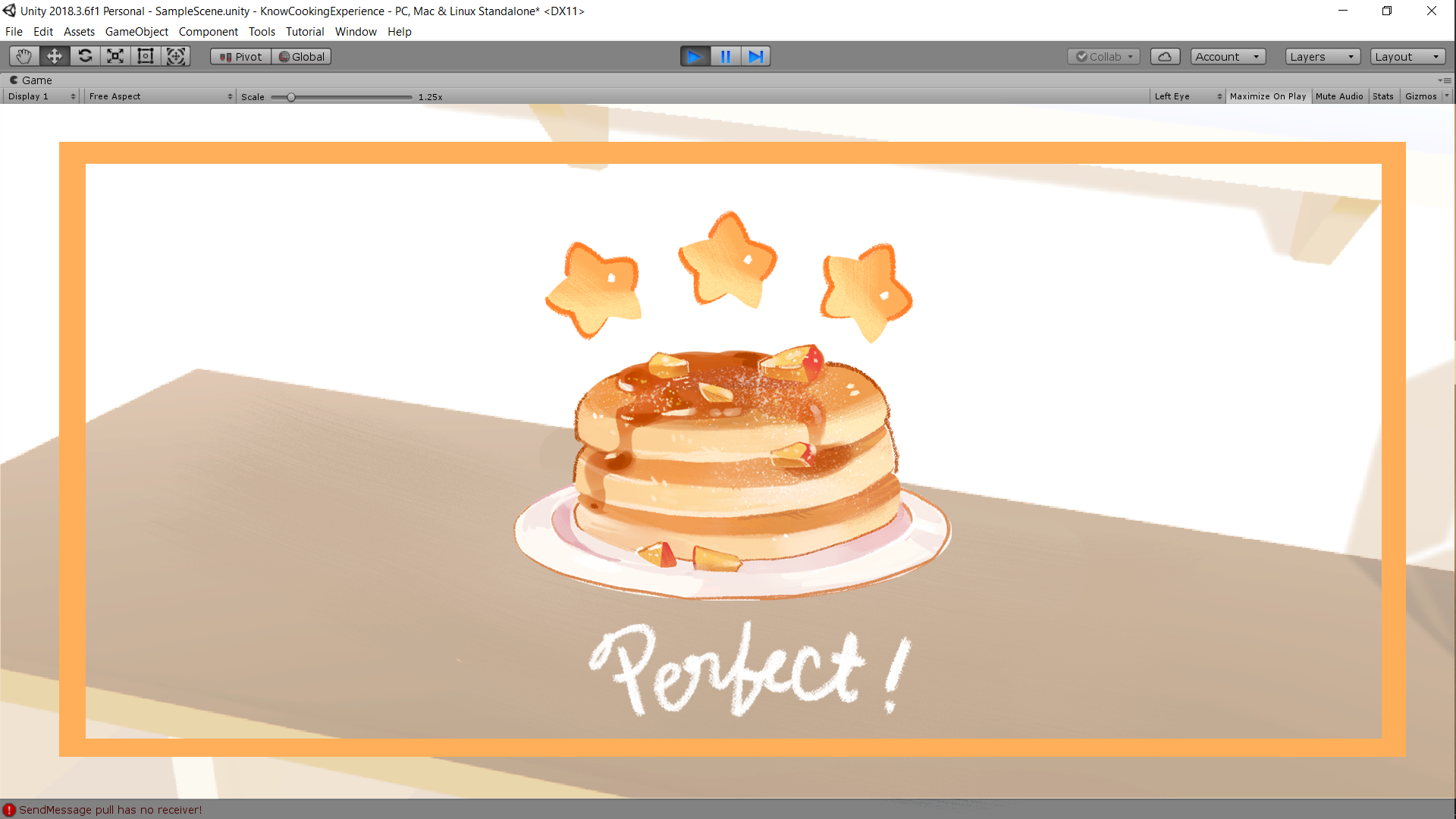Toggle Pivot handle position button
The height and width of the screenshot is (819, 1456).
point(240,57)
